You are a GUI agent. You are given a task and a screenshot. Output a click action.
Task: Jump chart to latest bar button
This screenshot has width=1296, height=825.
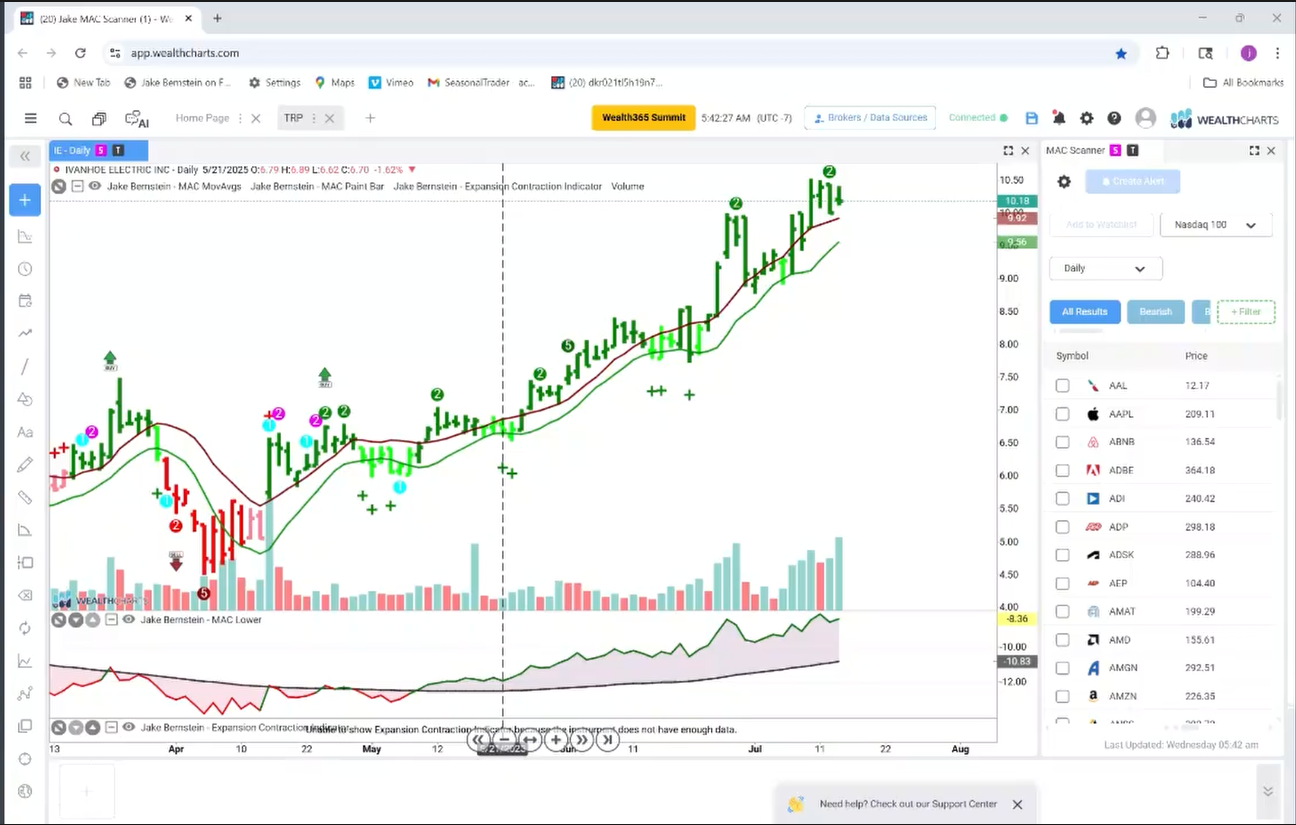(606, 740)
